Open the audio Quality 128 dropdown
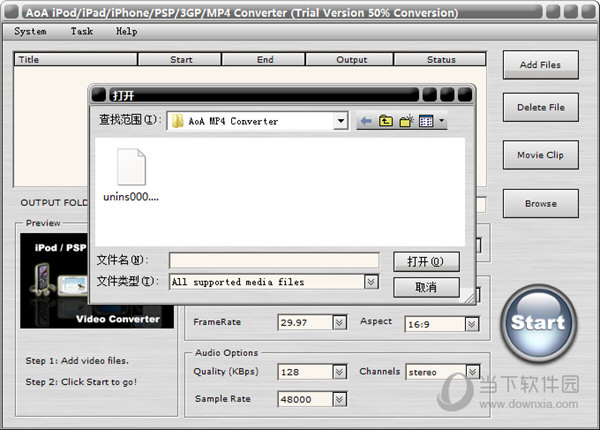Image resolution: width=600 pixels, height=430 pixels. (x=339, y=372)
